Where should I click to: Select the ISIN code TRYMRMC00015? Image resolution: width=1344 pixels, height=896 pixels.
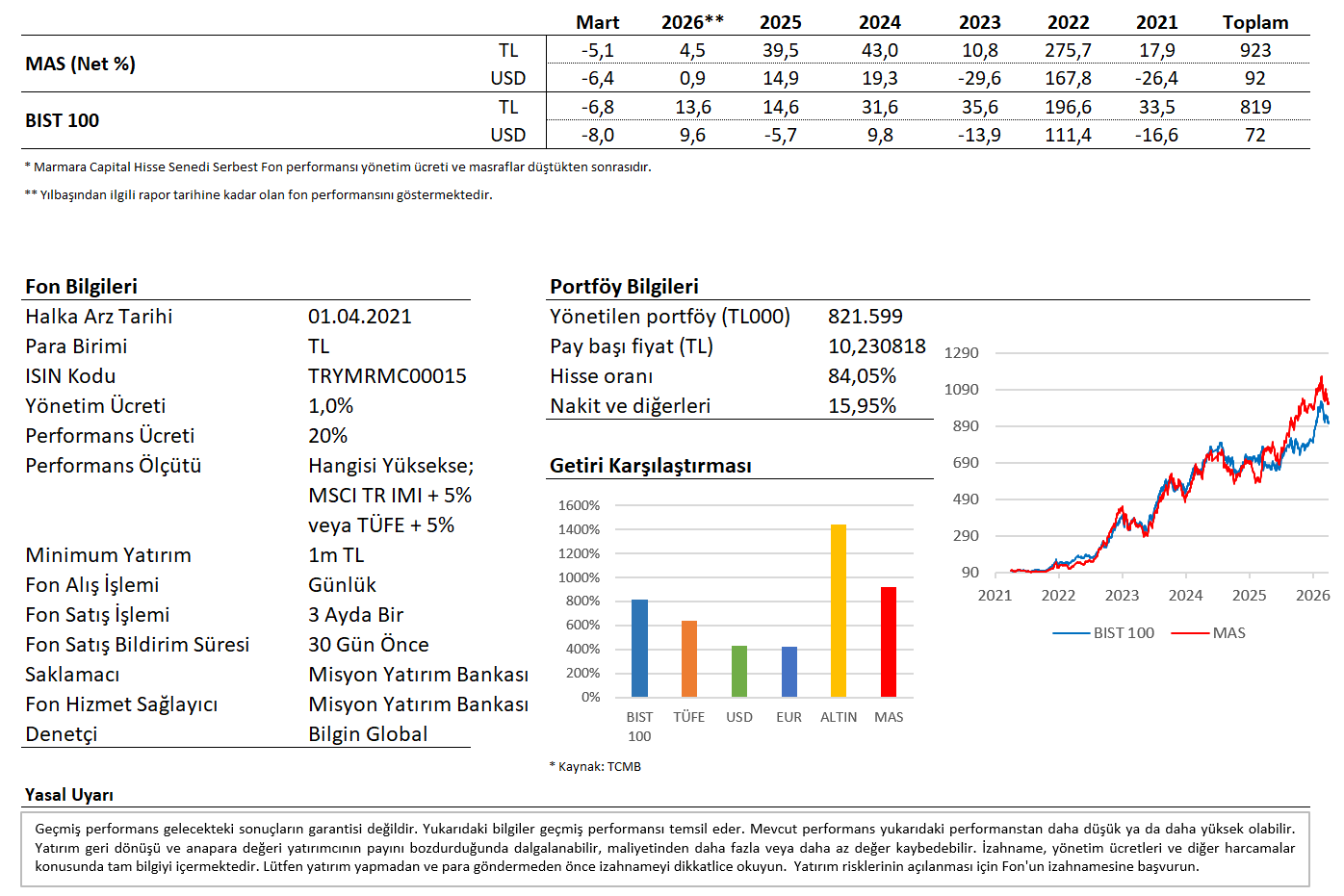coord(387,376)
